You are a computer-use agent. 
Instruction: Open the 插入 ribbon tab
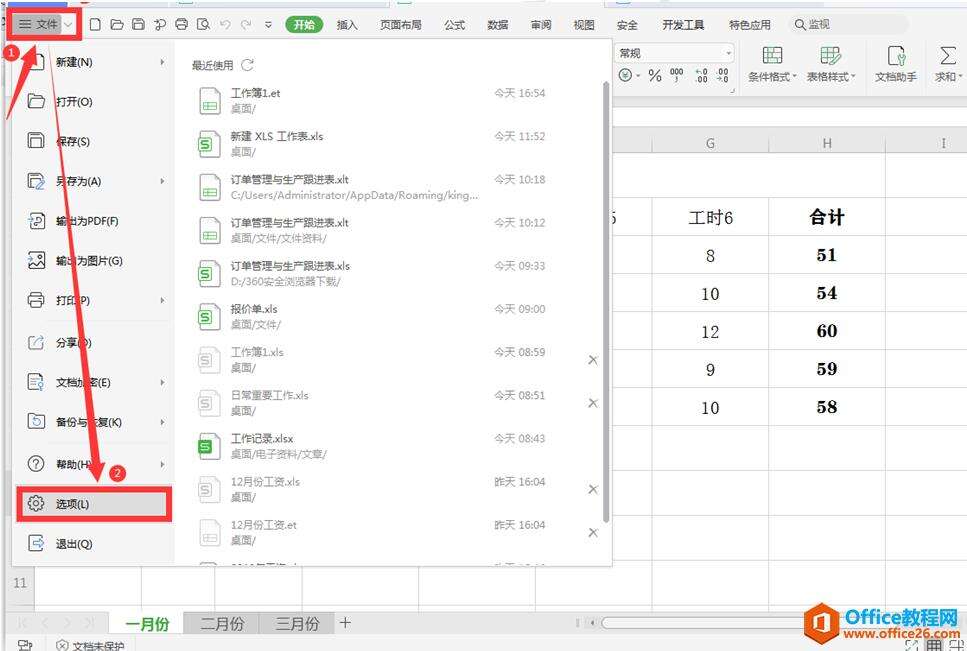(347, 25)
